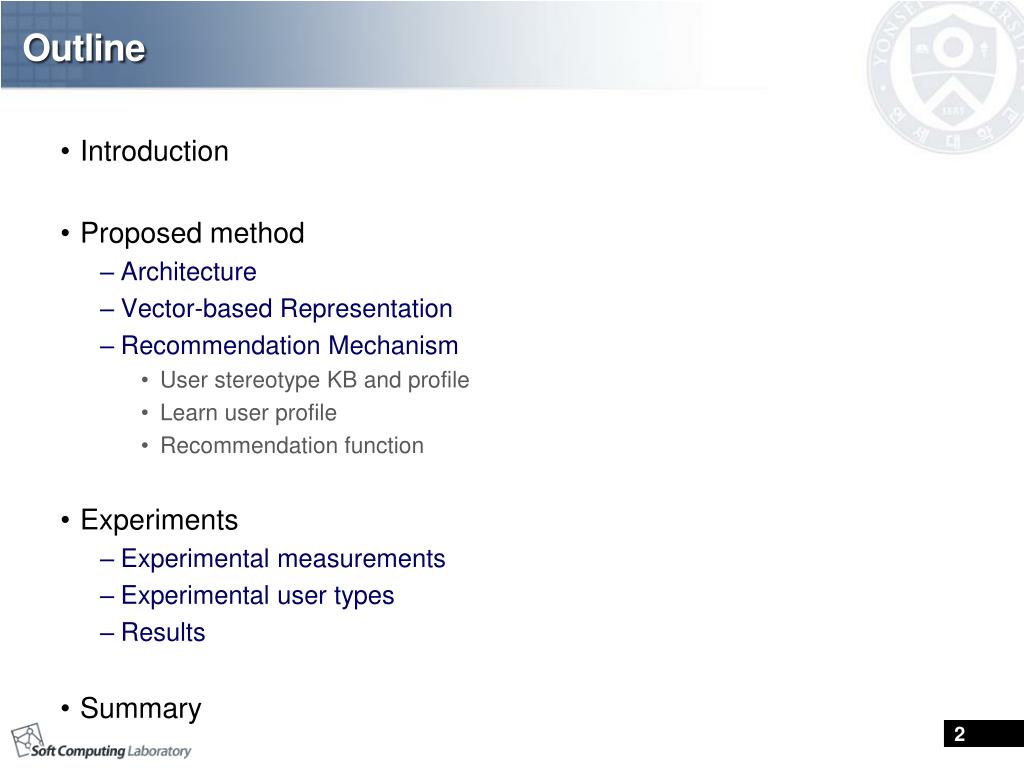Select the Learn user profile item
The width and height of the screenshot is (1024, 768).
(248, 413)
